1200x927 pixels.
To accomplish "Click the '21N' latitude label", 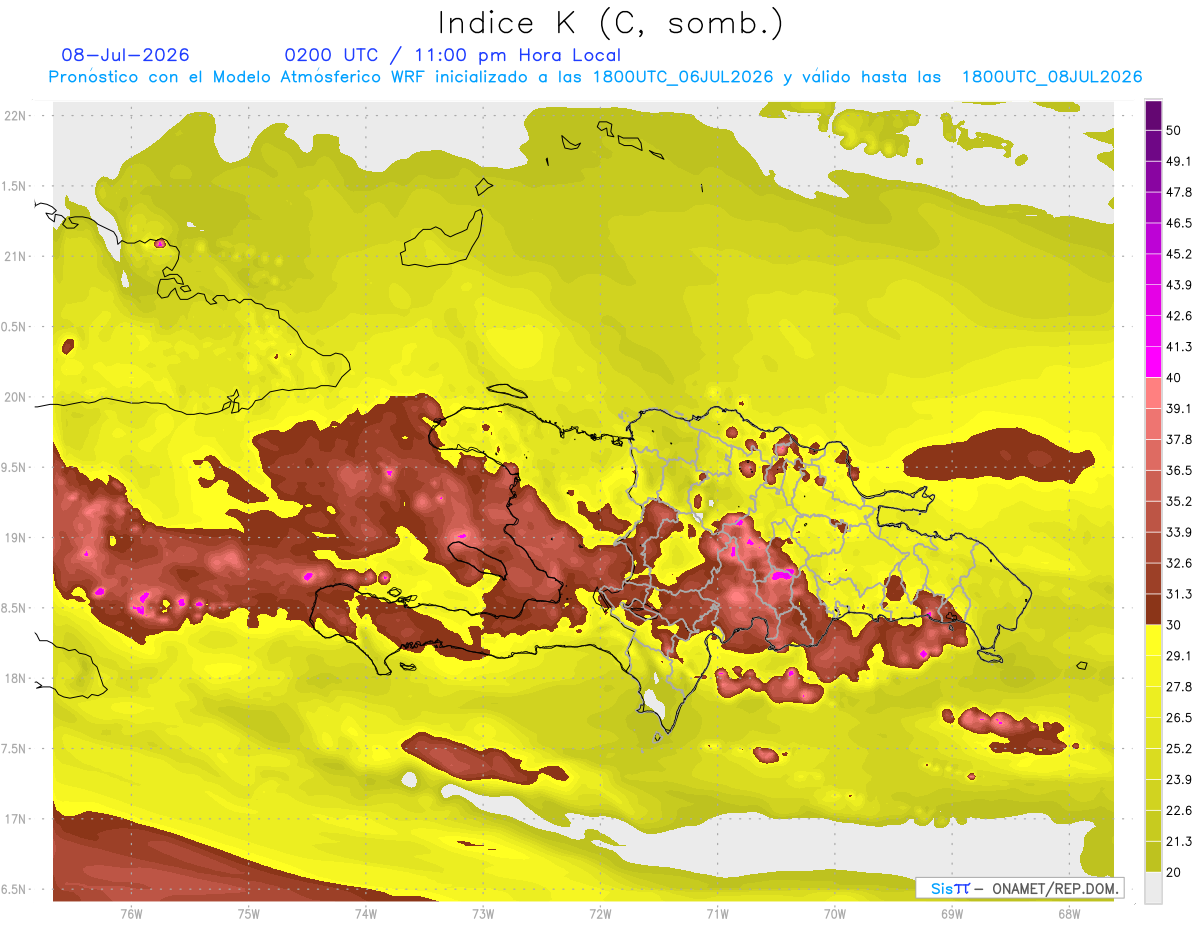I will (x=17, y=256).
